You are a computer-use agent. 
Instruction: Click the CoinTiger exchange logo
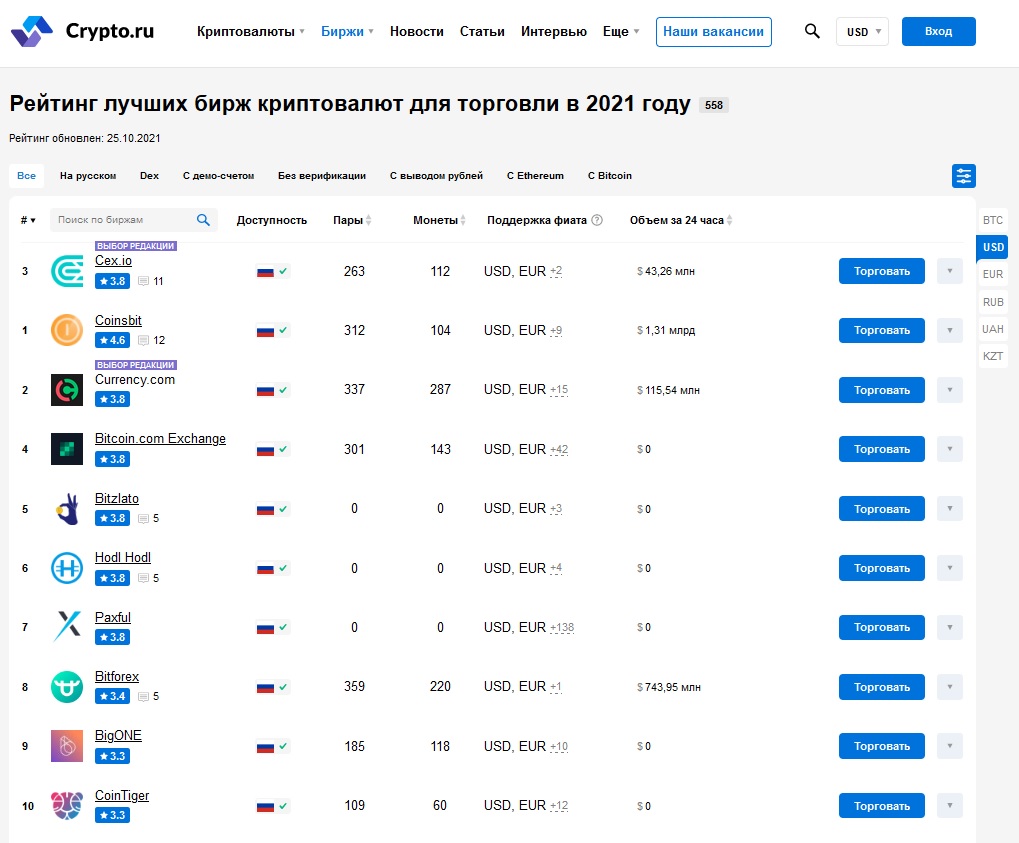coord(67,806)
